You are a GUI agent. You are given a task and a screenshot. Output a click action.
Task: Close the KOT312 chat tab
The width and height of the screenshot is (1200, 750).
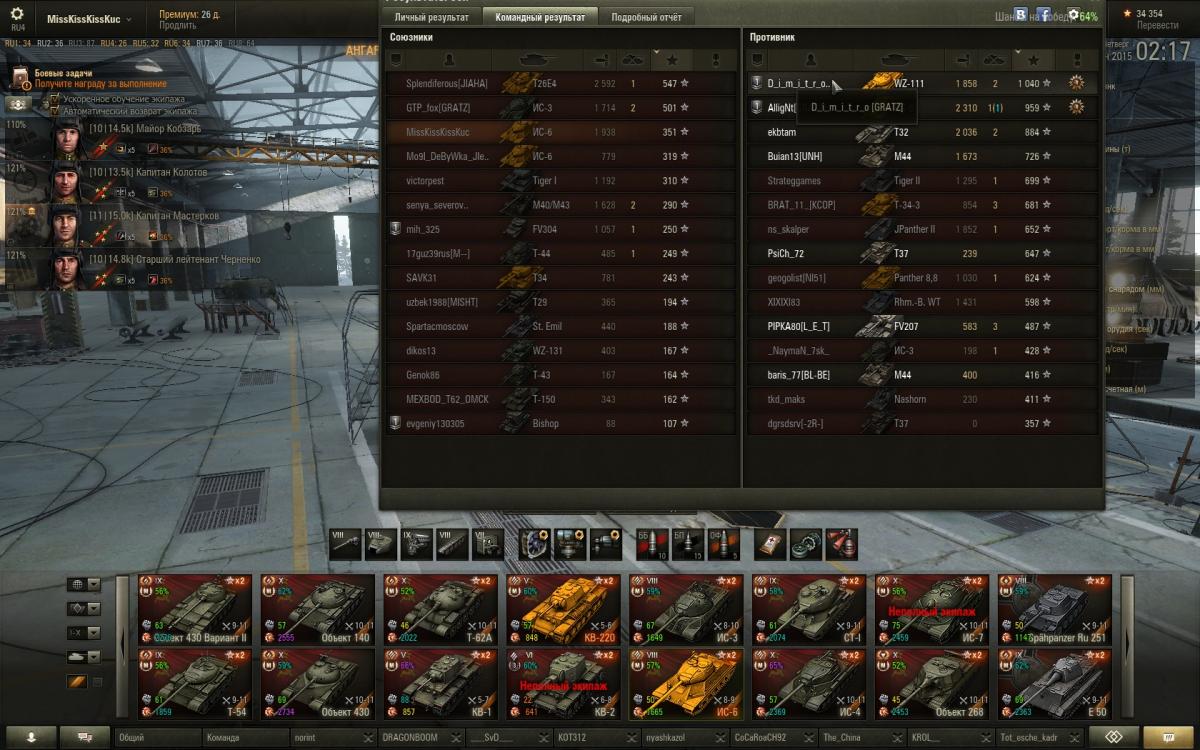click(x=633, y=737)
